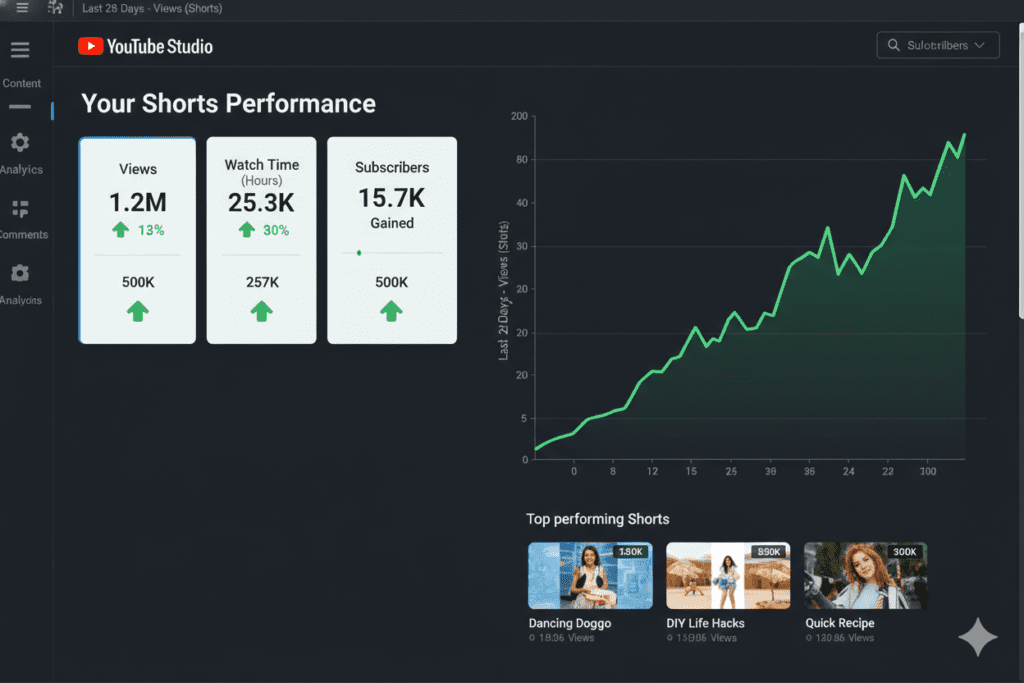Image resolution: width=1024 pixels, height=683 pixels.
Task: Click the 13% growth indicator under Views
Action: pyautogui.click(x=140, y=229)
